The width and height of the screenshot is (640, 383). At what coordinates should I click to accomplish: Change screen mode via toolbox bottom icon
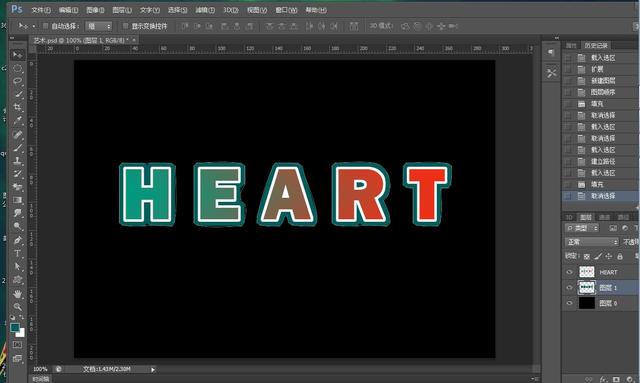[17, 359]
